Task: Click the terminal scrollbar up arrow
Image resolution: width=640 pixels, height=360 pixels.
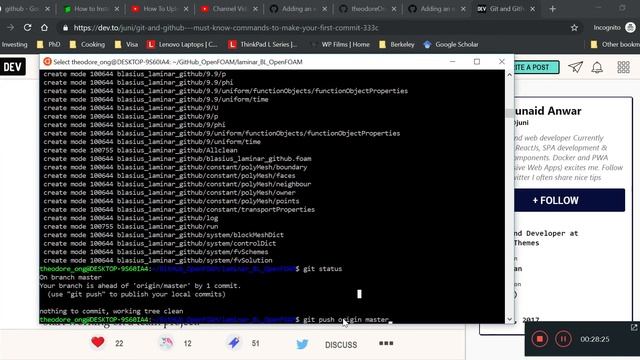Action: 509,75
